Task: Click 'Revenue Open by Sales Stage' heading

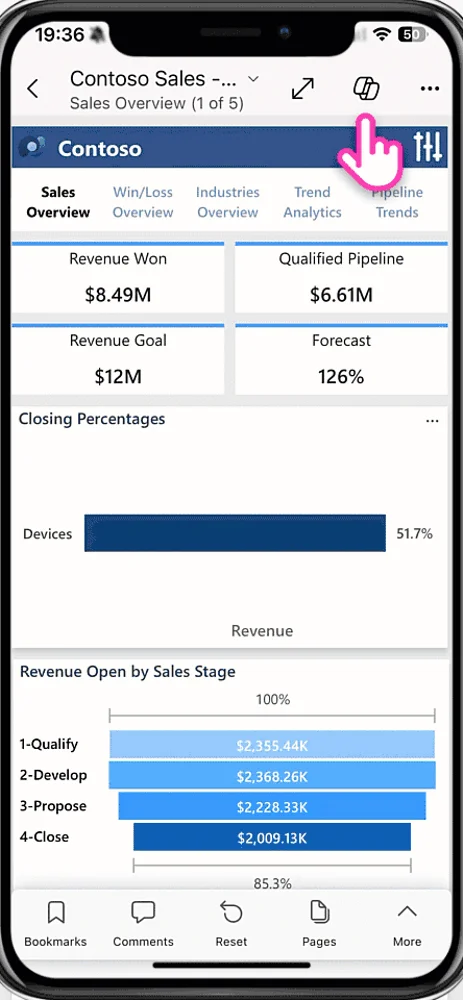Action: 128,672
